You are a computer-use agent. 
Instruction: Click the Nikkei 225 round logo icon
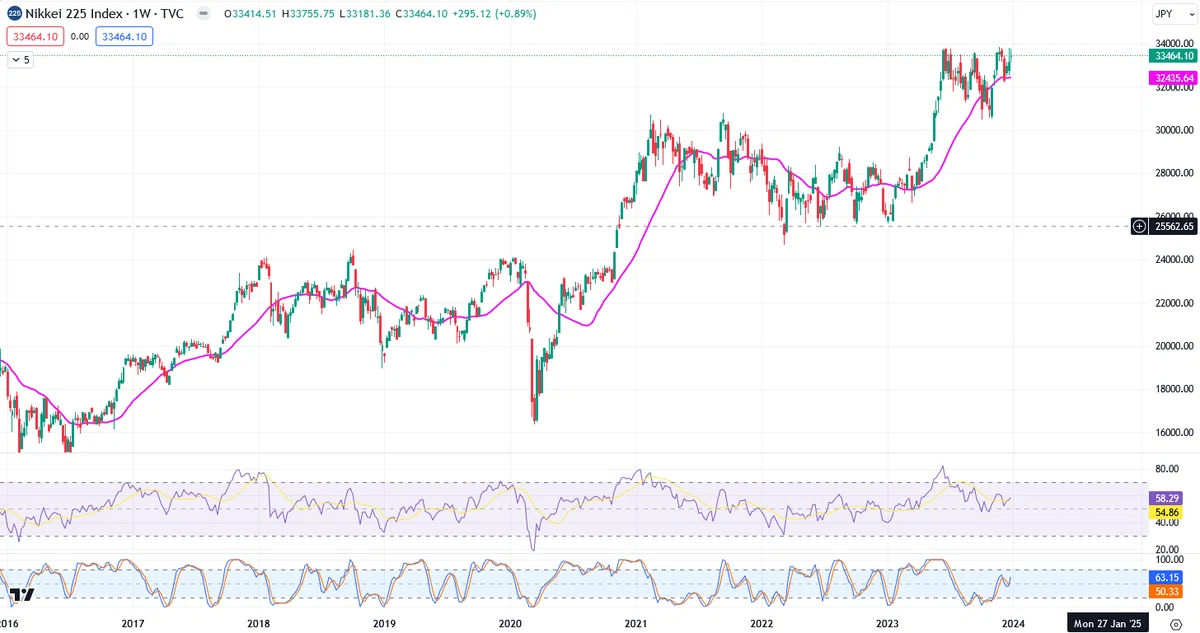point(14,13)
